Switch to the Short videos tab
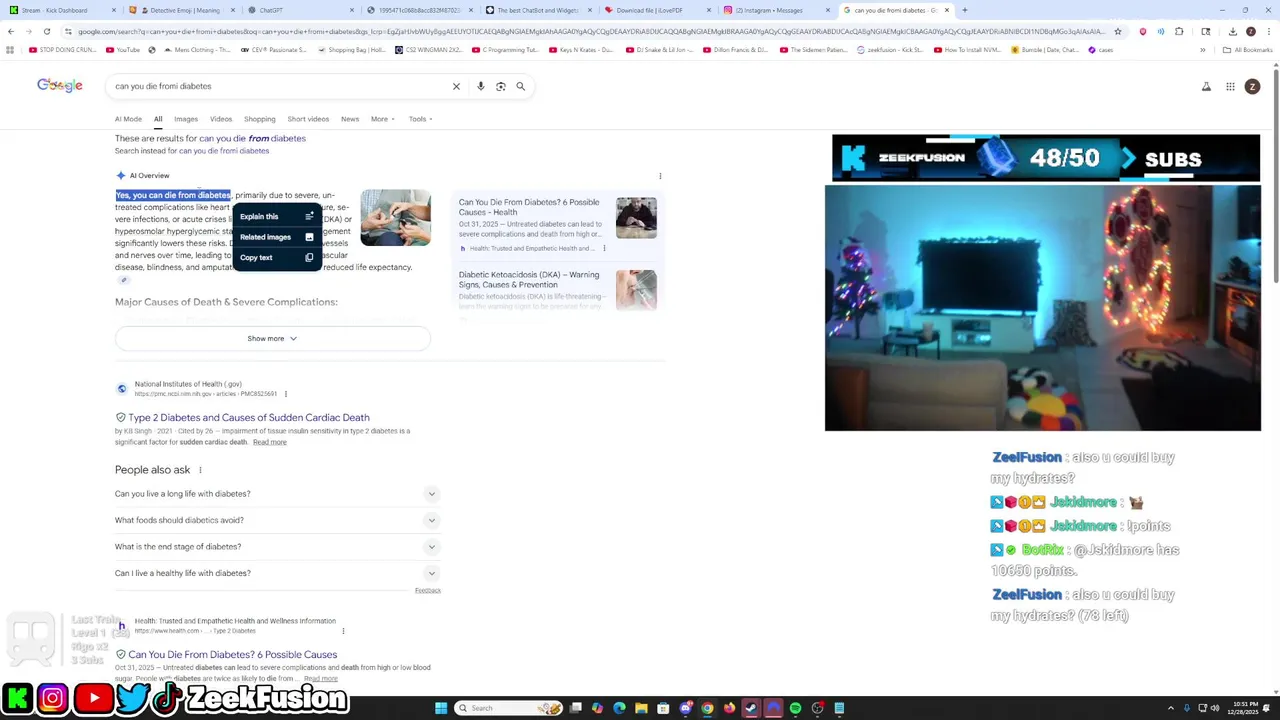 (308, 119)
